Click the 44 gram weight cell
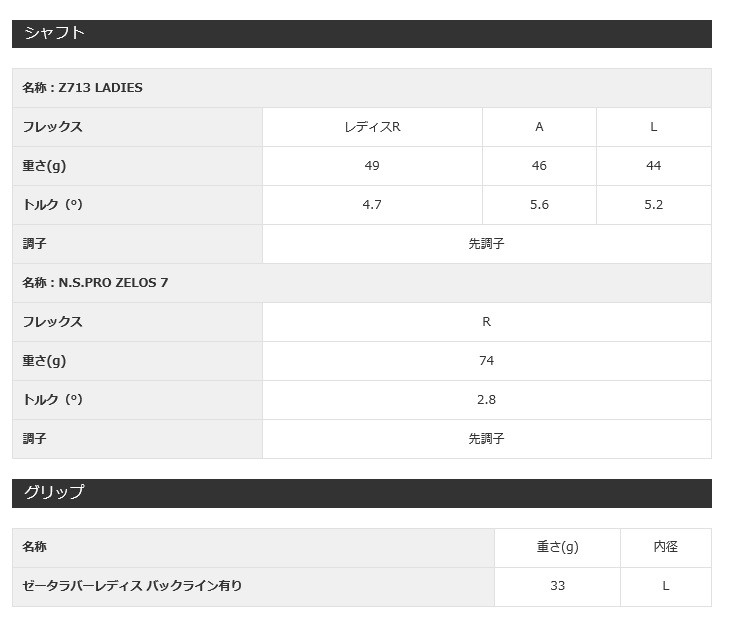The width and height of the screenshot is (733, 633). 654,166
